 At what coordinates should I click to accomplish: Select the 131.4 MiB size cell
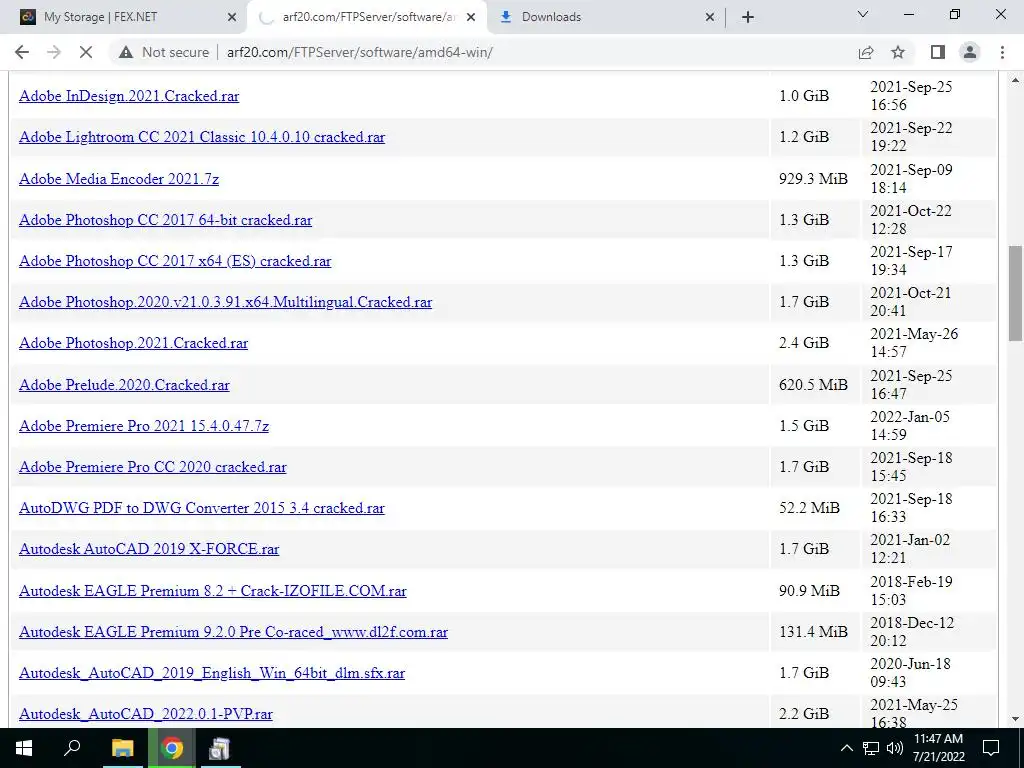[x=813, y=632]
